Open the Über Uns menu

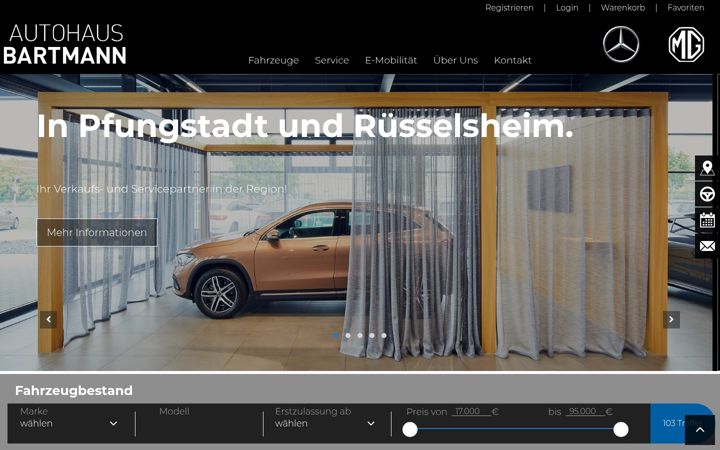pos(456,60)
